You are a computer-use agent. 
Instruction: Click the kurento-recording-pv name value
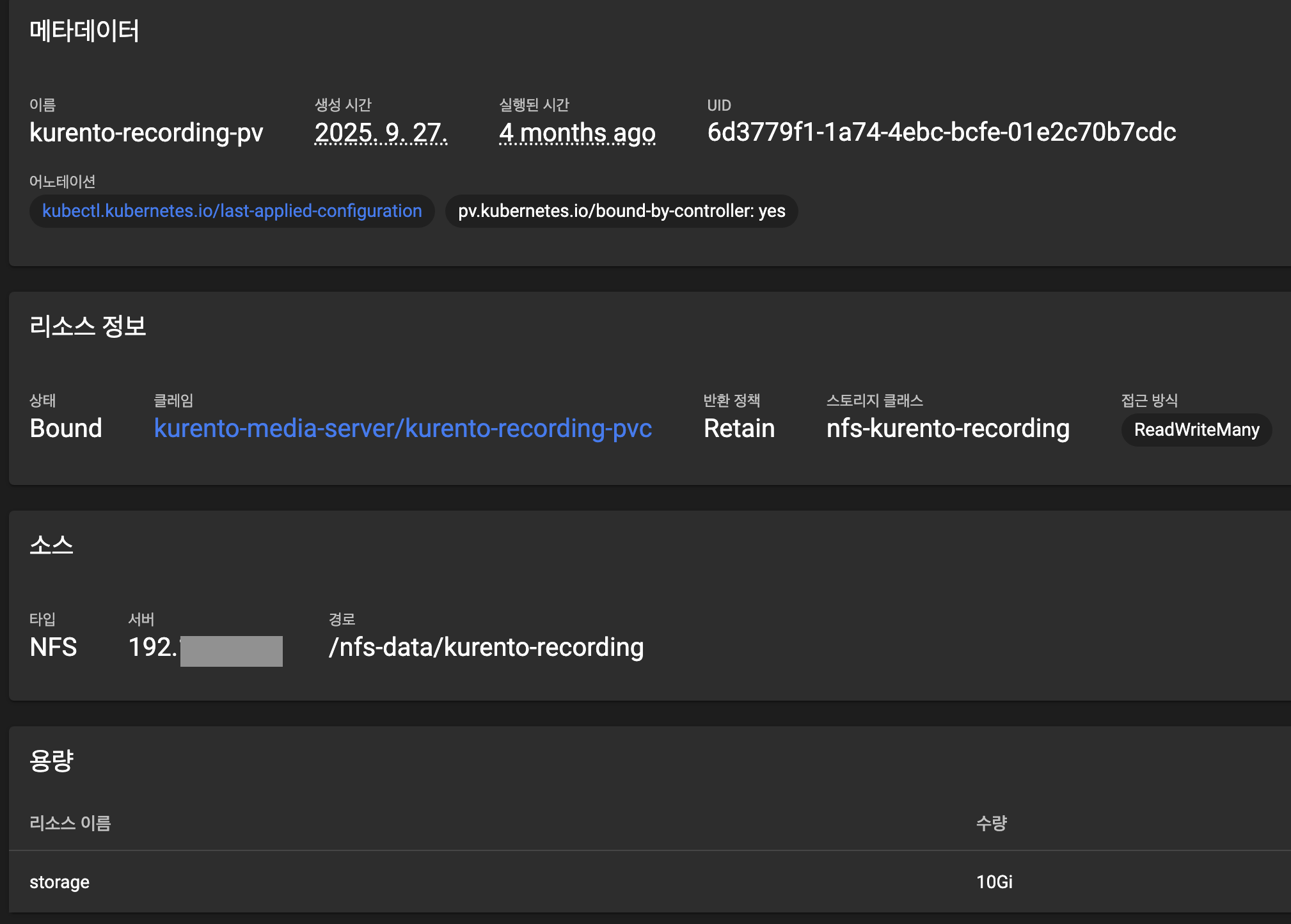(x=146, y=132)
